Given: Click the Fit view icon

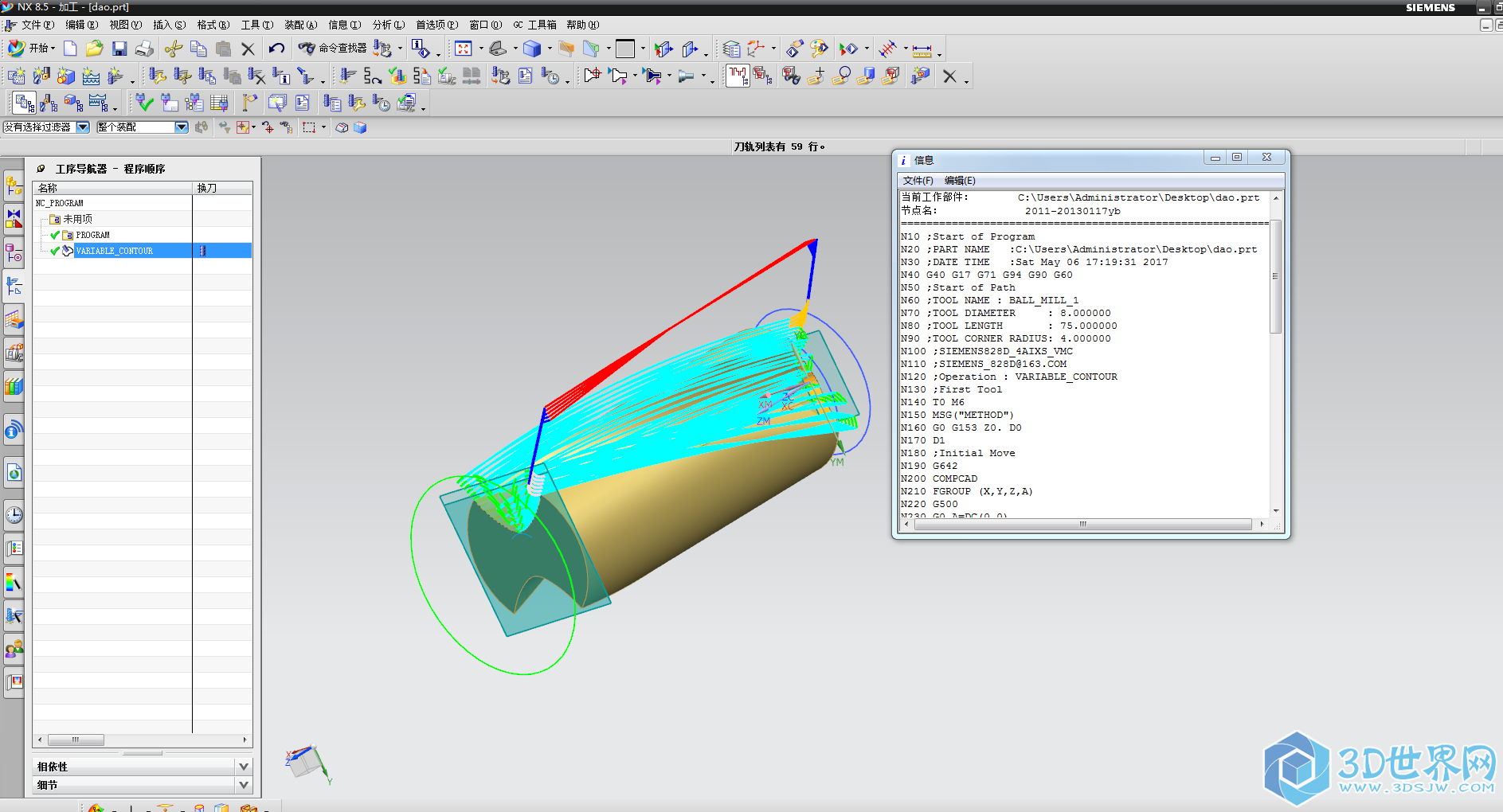Looking at the screenshot, I should coord(464,49).
